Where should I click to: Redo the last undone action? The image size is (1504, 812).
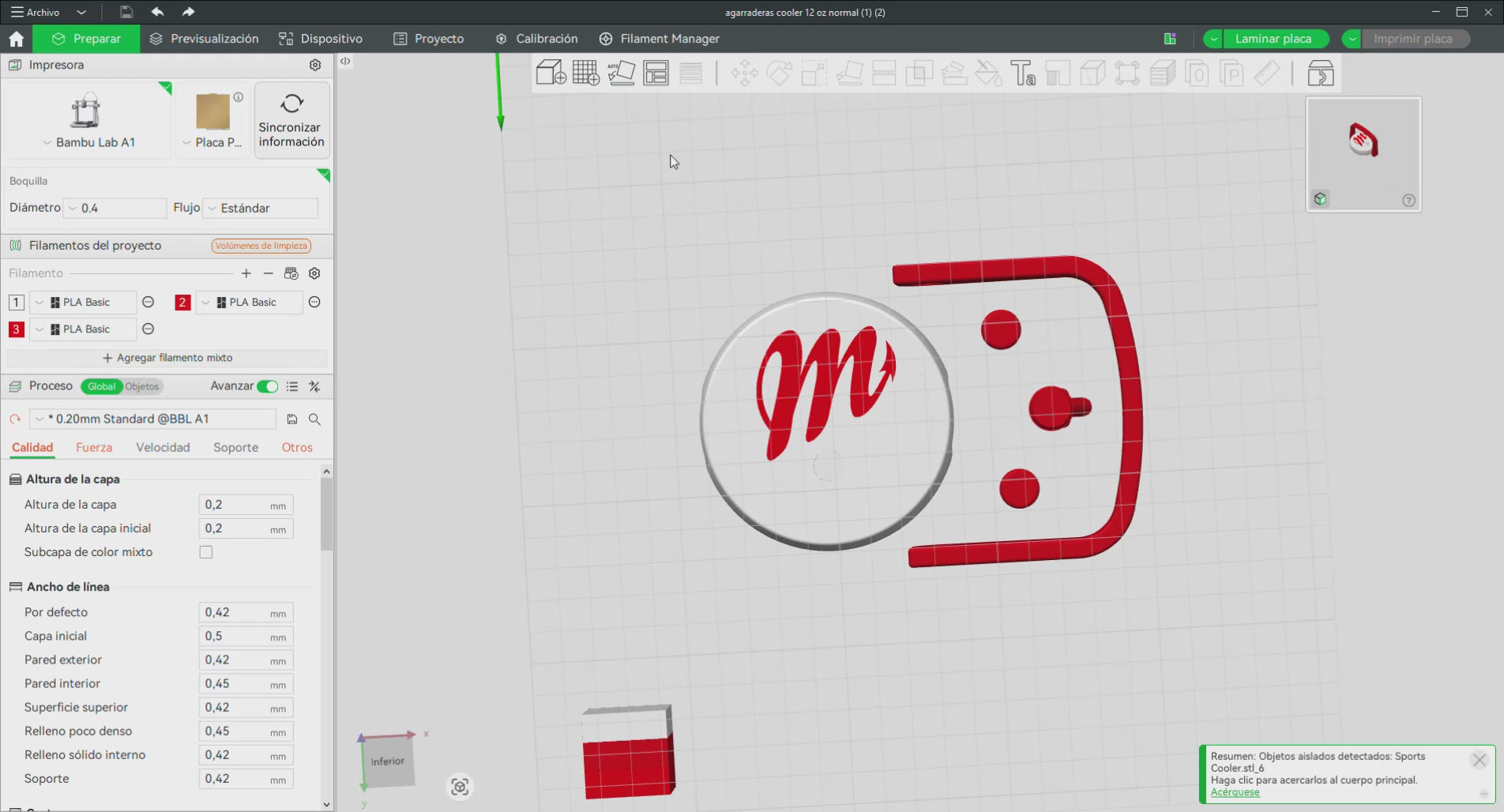click(x=188, y=12)
